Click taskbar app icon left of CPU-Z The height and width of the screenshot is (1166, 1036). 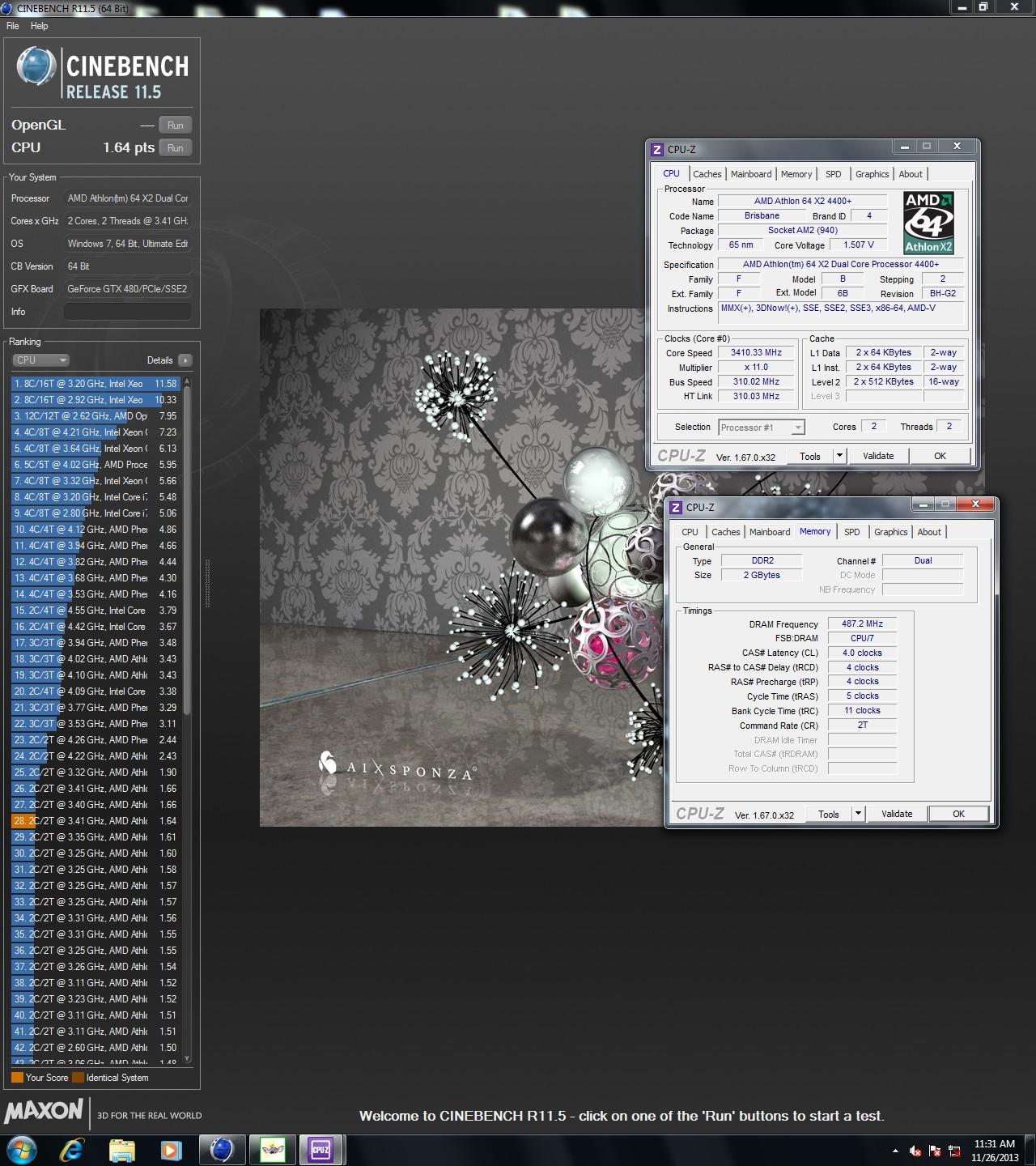click(x=272, y=1150)
